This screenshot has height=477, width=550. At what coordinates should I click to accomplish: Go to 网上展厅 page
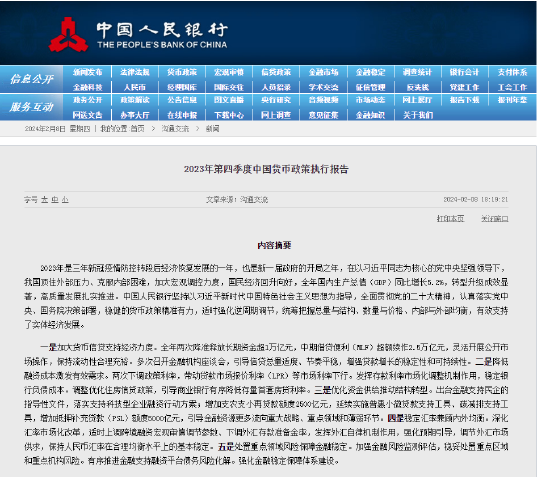pyautogui.click(x=417, y=100)
